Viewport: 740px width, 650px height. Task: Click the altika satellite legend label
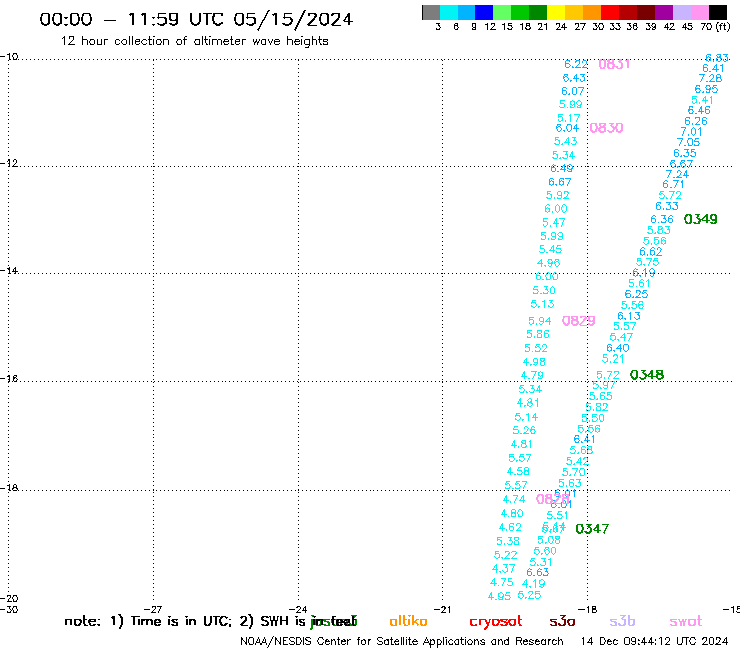point(408,621)
